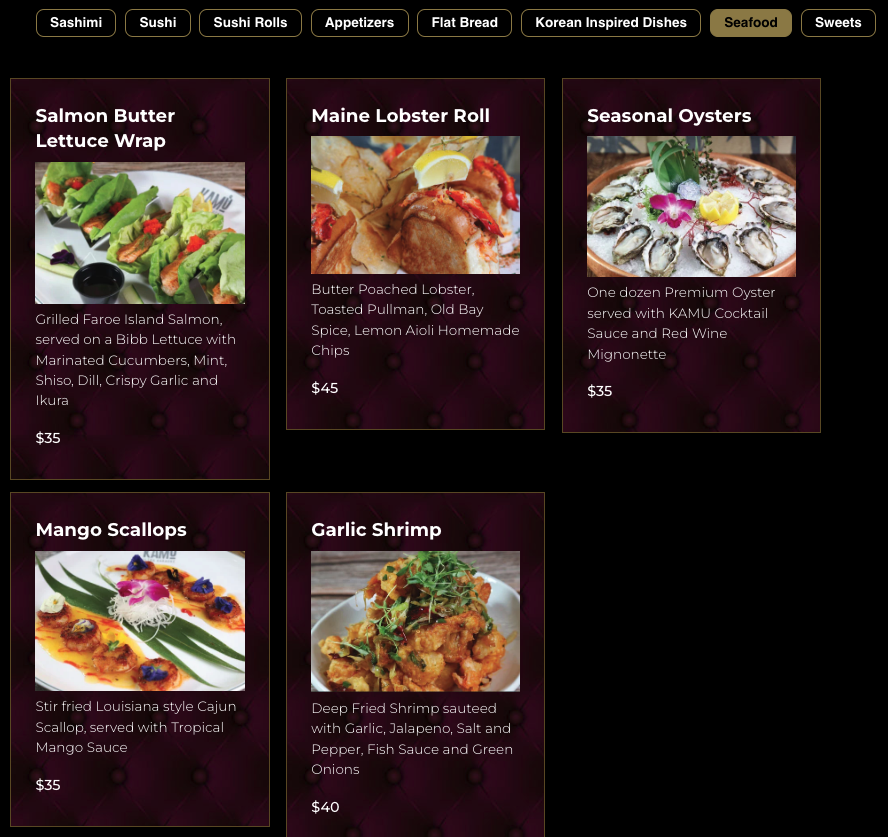This screenshot has height=837, width=888.
Task: Click the Seasonal Oysters platter photo
Action: coord(691,207)
